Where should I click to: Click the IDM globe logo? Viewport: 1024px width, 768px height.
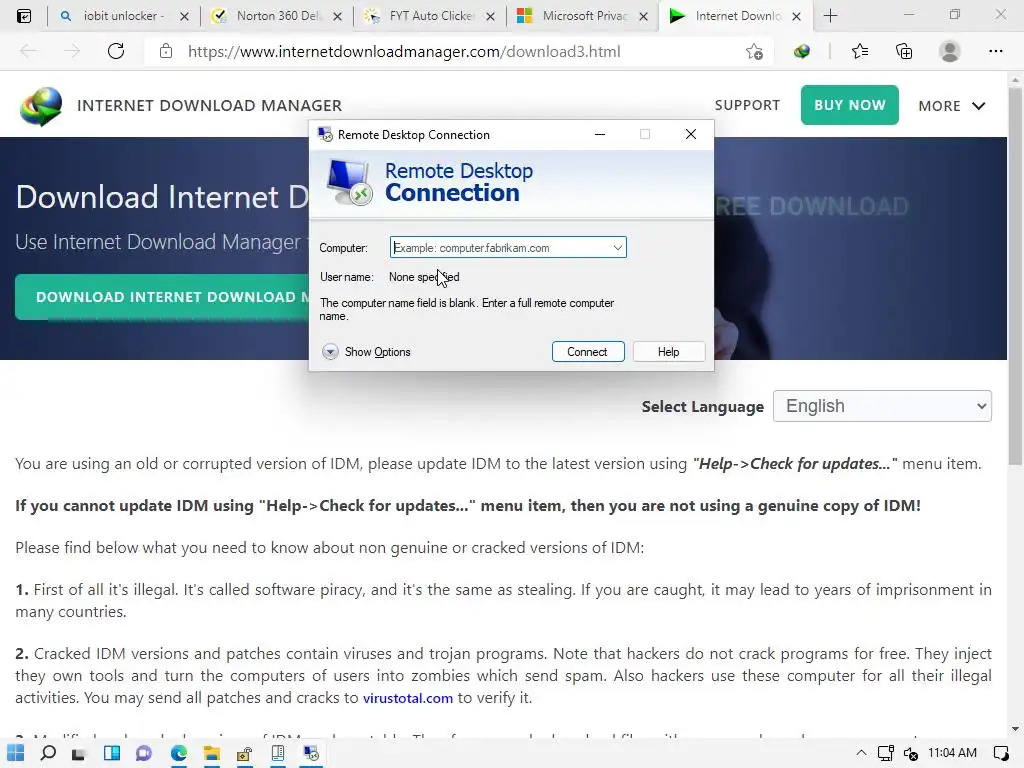41,106
